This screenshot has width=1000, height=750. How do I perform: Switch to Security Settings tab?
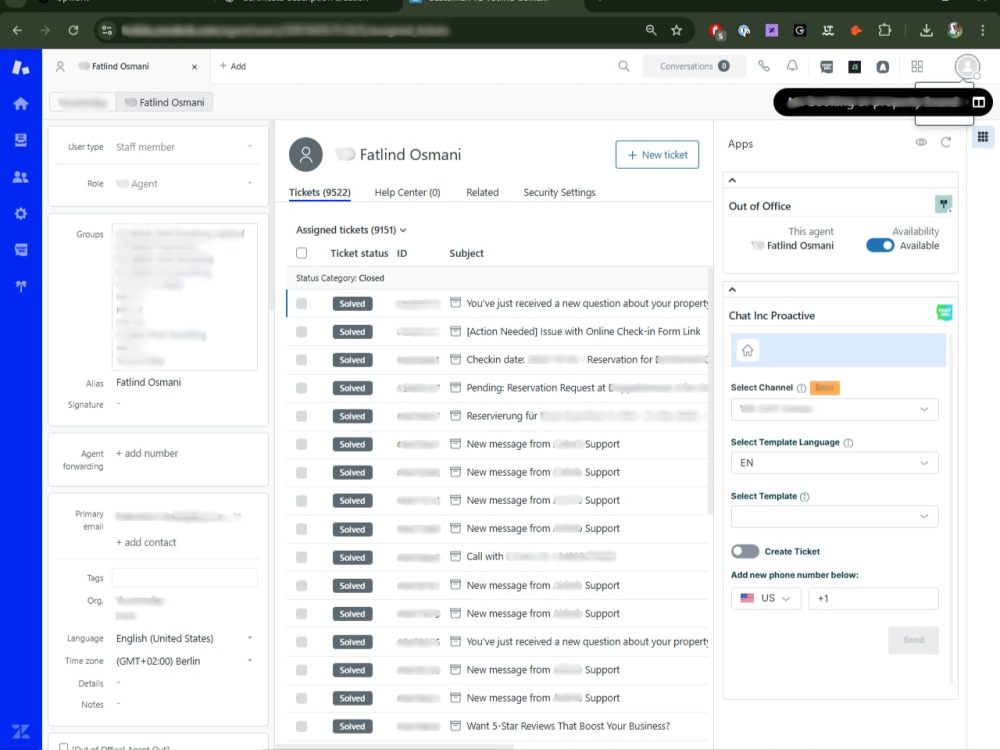point(559,193)
